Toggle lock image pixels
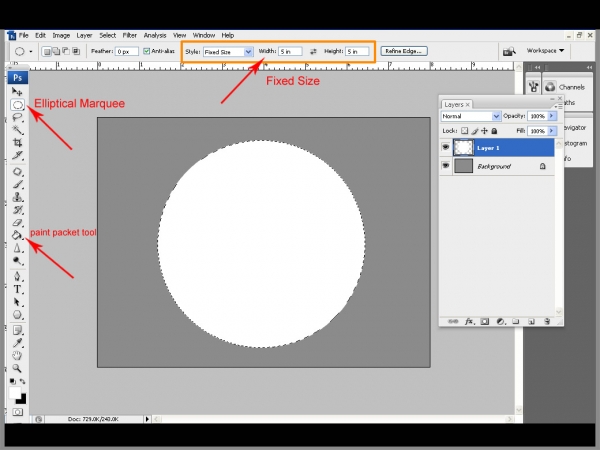Viewport: 600px width, 450px height. click(x=475, y=131)
